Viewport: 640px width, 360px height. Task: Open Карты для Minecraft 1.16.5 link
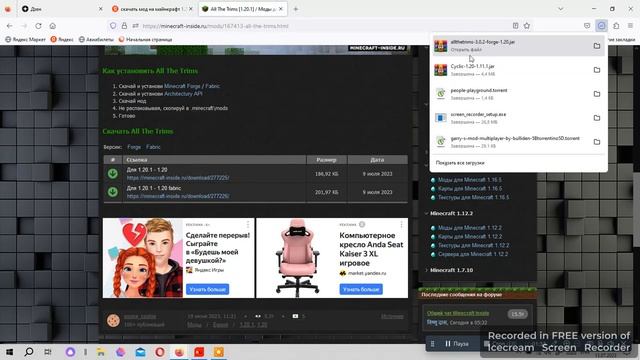coord(470,189)
